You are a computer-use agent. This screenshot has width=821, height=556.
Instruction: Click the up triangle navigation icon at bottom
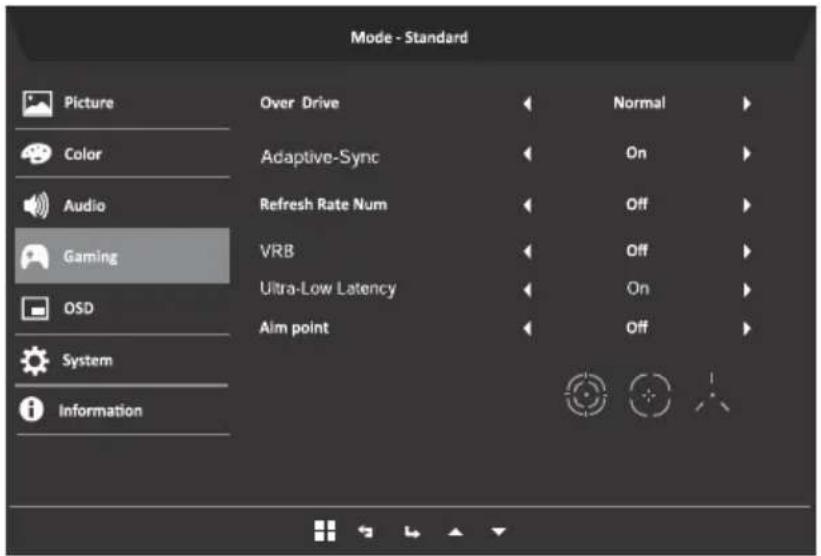click(x=456, y=532)
